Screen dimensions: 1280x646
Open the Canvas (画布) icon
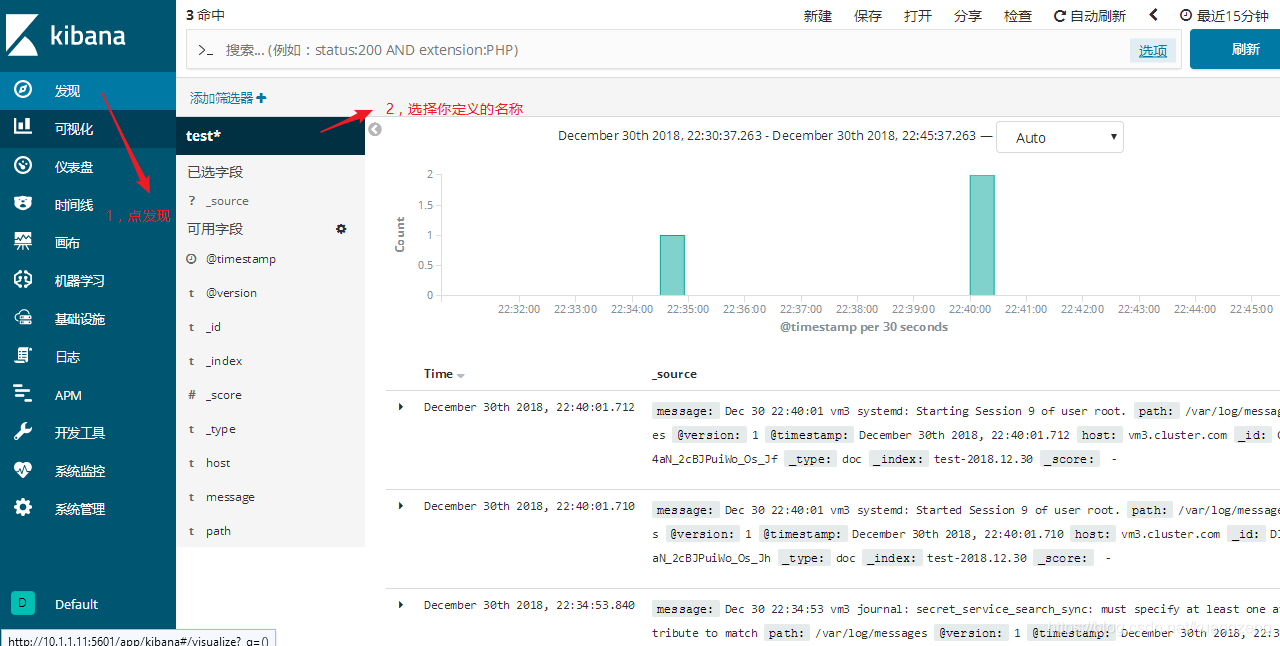pyautogui.click(x=23, y=242)
